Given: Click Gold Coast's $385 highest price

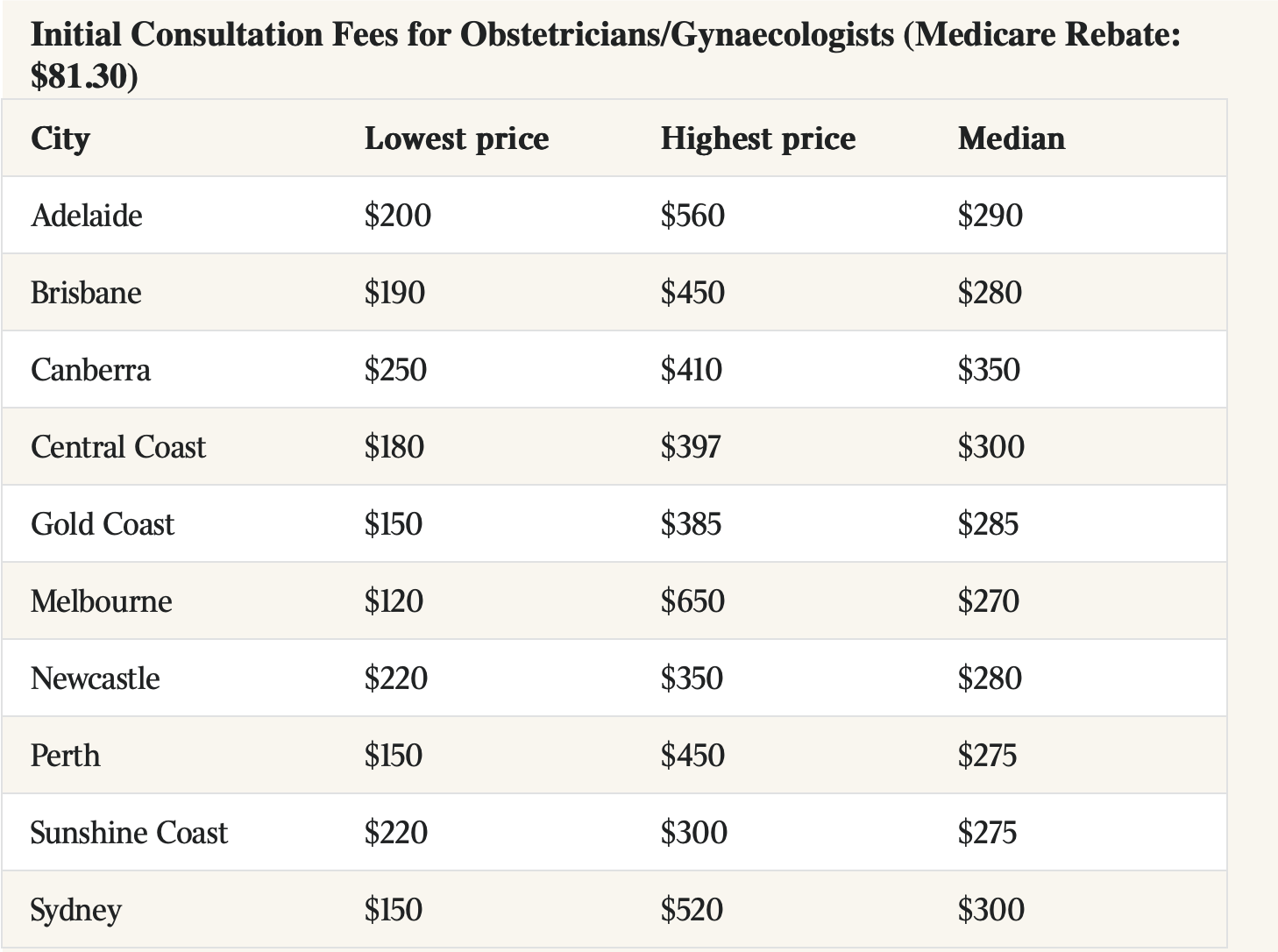Looking at the screenshot, I should click(692, 524).
